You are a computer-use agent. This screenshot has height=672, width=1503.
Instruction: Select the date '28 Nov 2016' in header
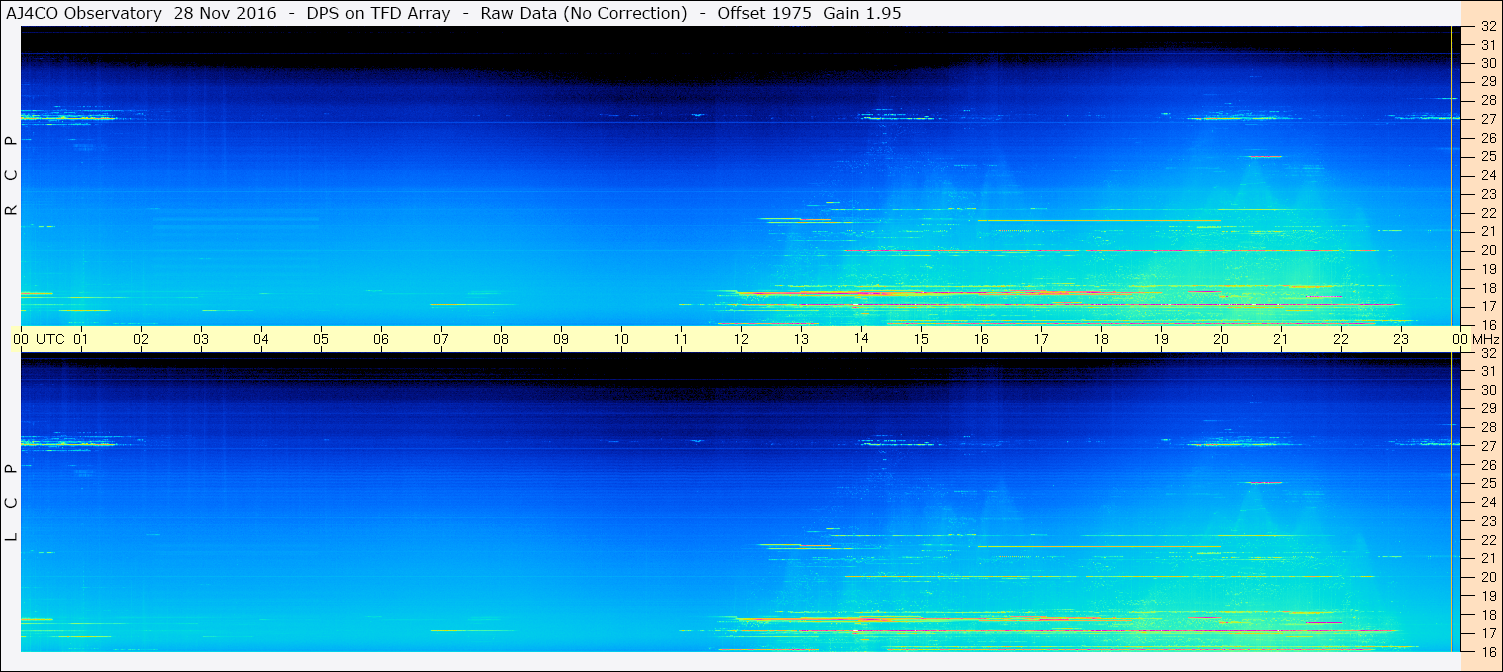[x=225, y=13]
